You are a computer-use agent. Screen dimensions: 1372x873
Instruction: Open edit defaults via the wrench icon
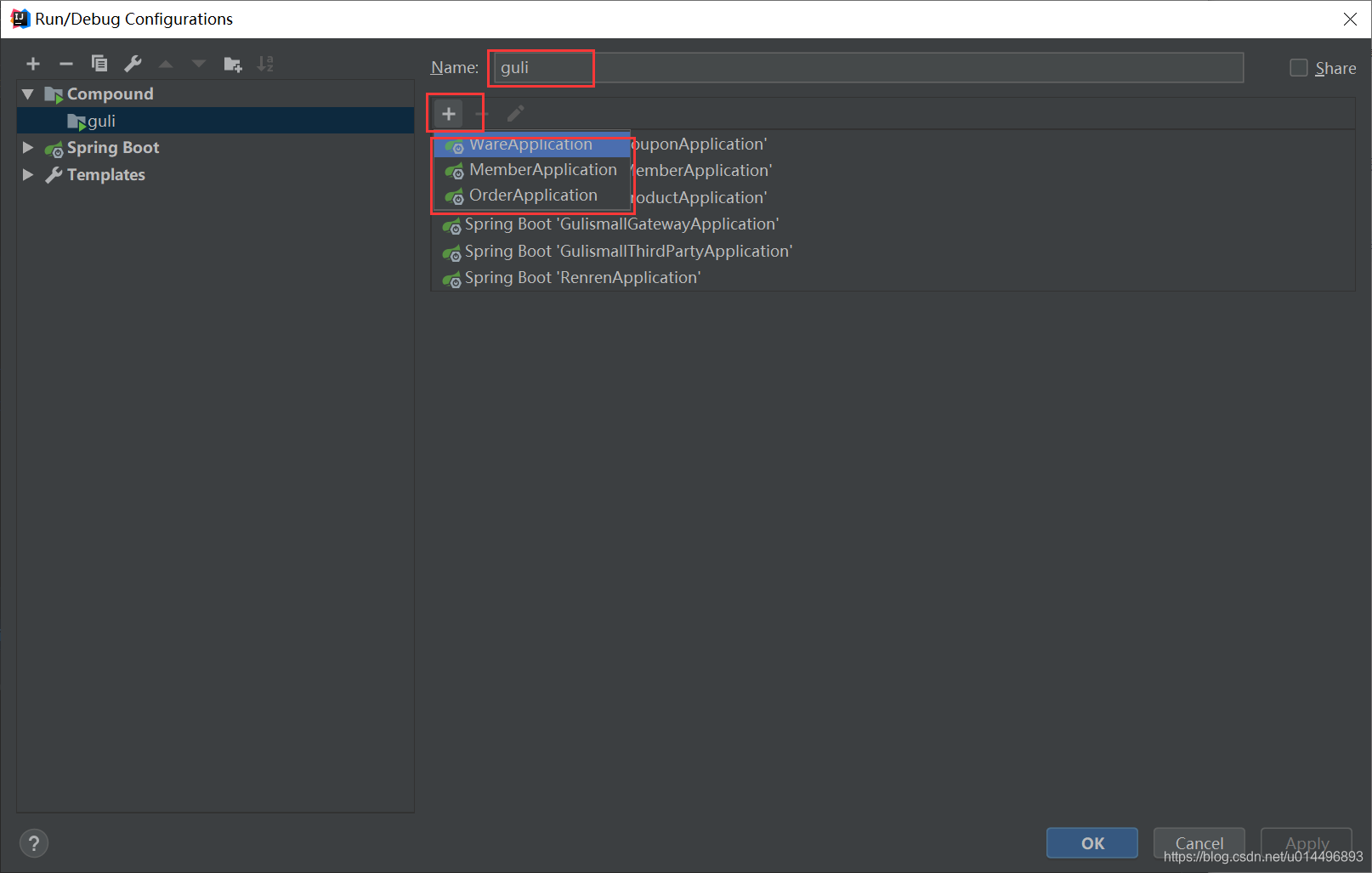point(133,64)
